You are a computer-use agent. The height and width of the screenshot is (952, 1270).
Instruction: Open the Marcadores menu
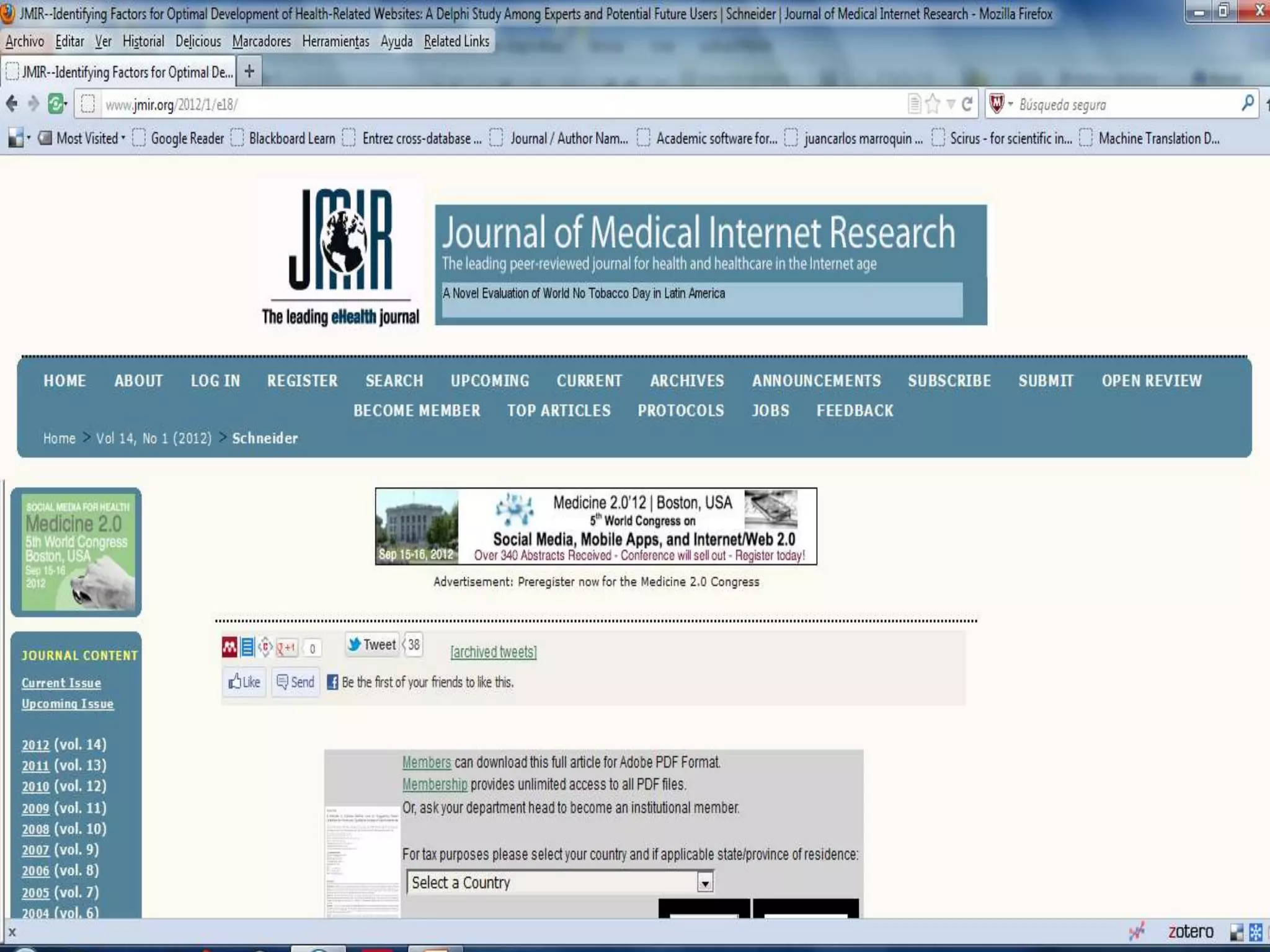(x=261, y=42)
